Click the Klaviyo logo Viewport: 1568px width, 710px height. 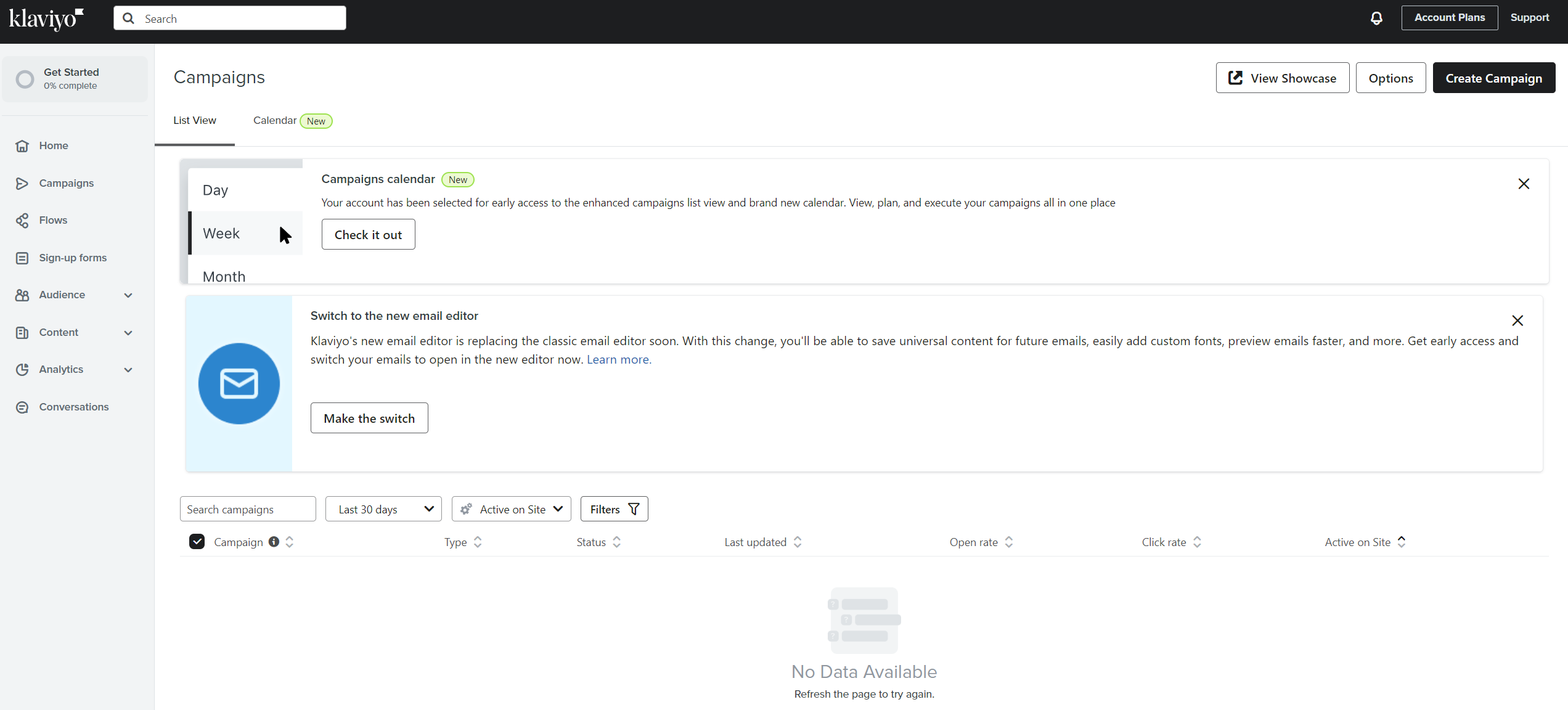tap(45, 19)
